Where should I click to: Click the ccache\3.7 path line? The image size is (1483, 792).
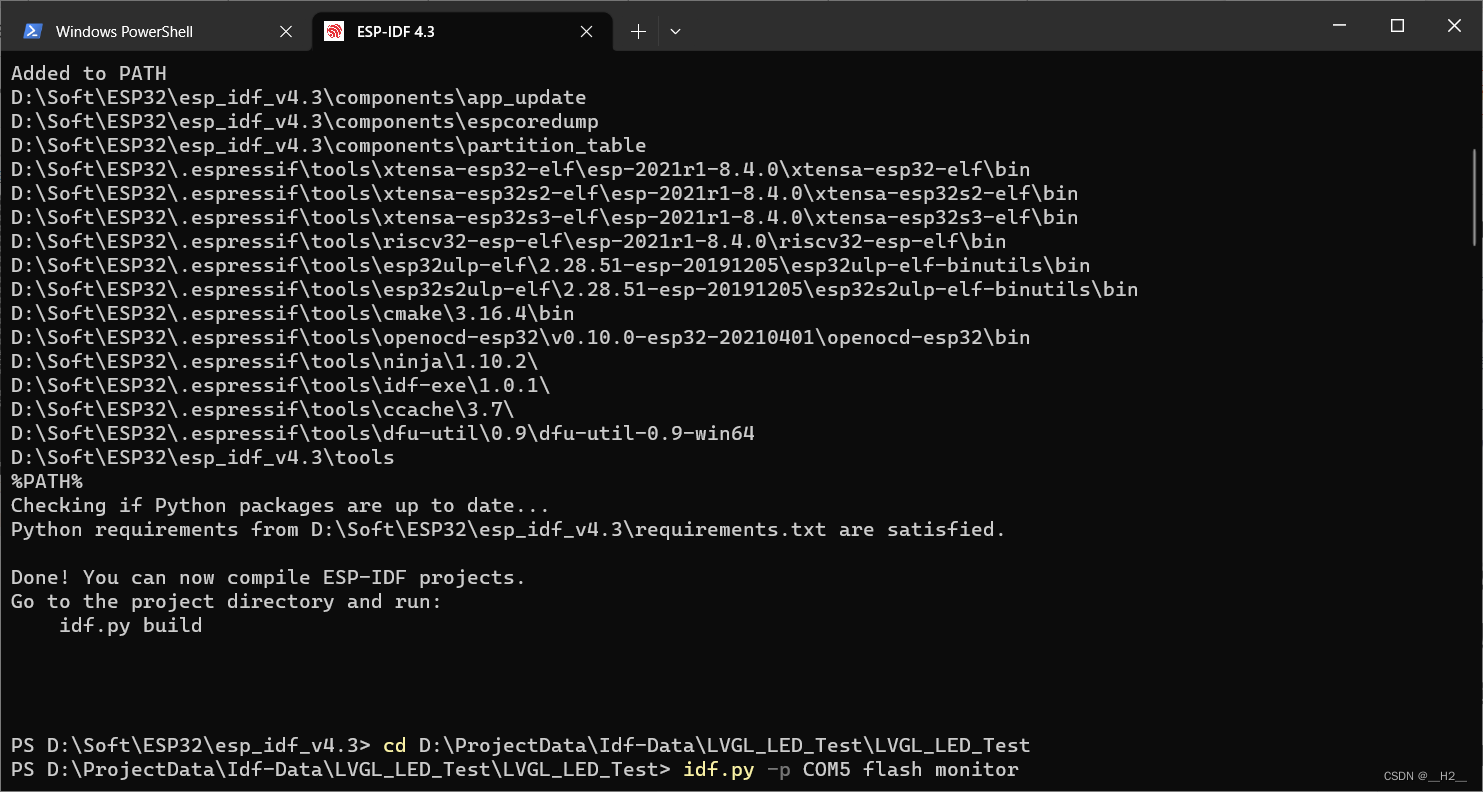click(x=263, y=409)
